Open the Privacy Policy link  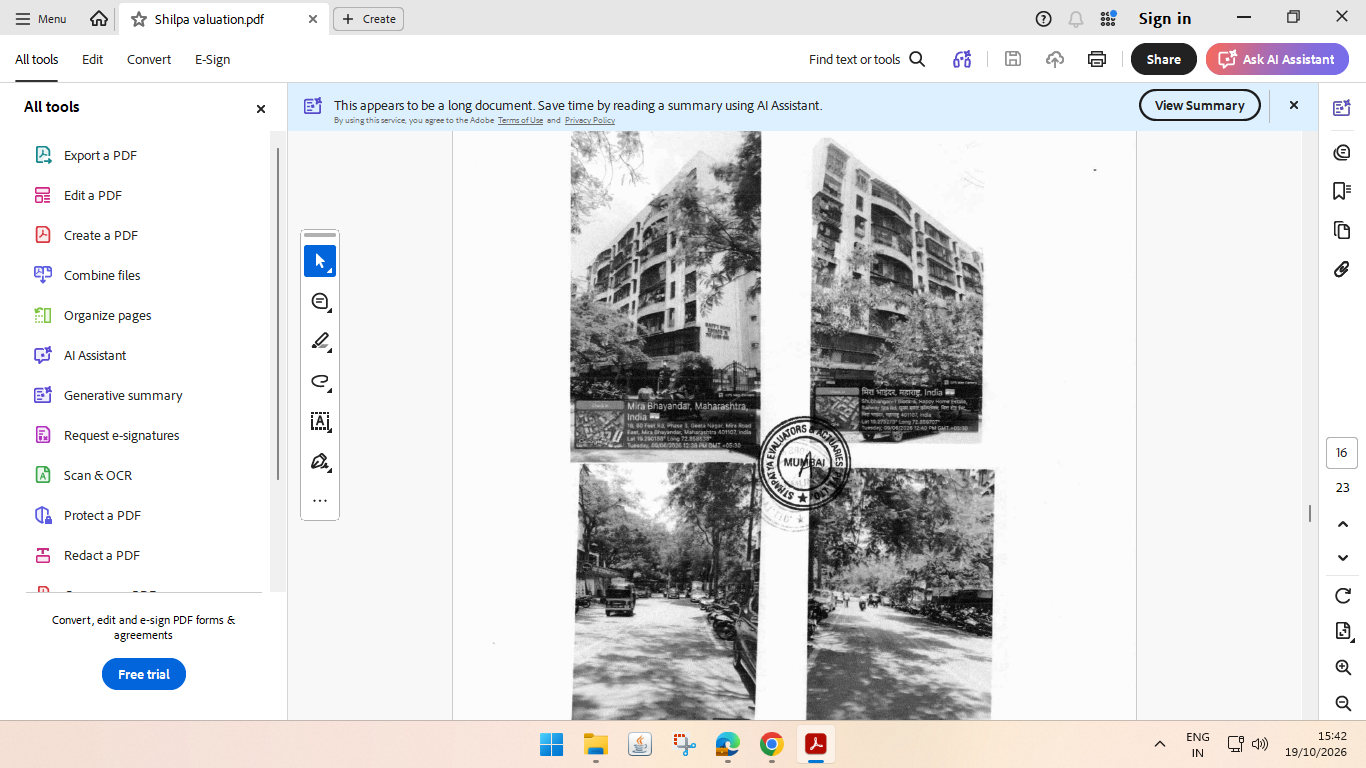pos(590,120)
